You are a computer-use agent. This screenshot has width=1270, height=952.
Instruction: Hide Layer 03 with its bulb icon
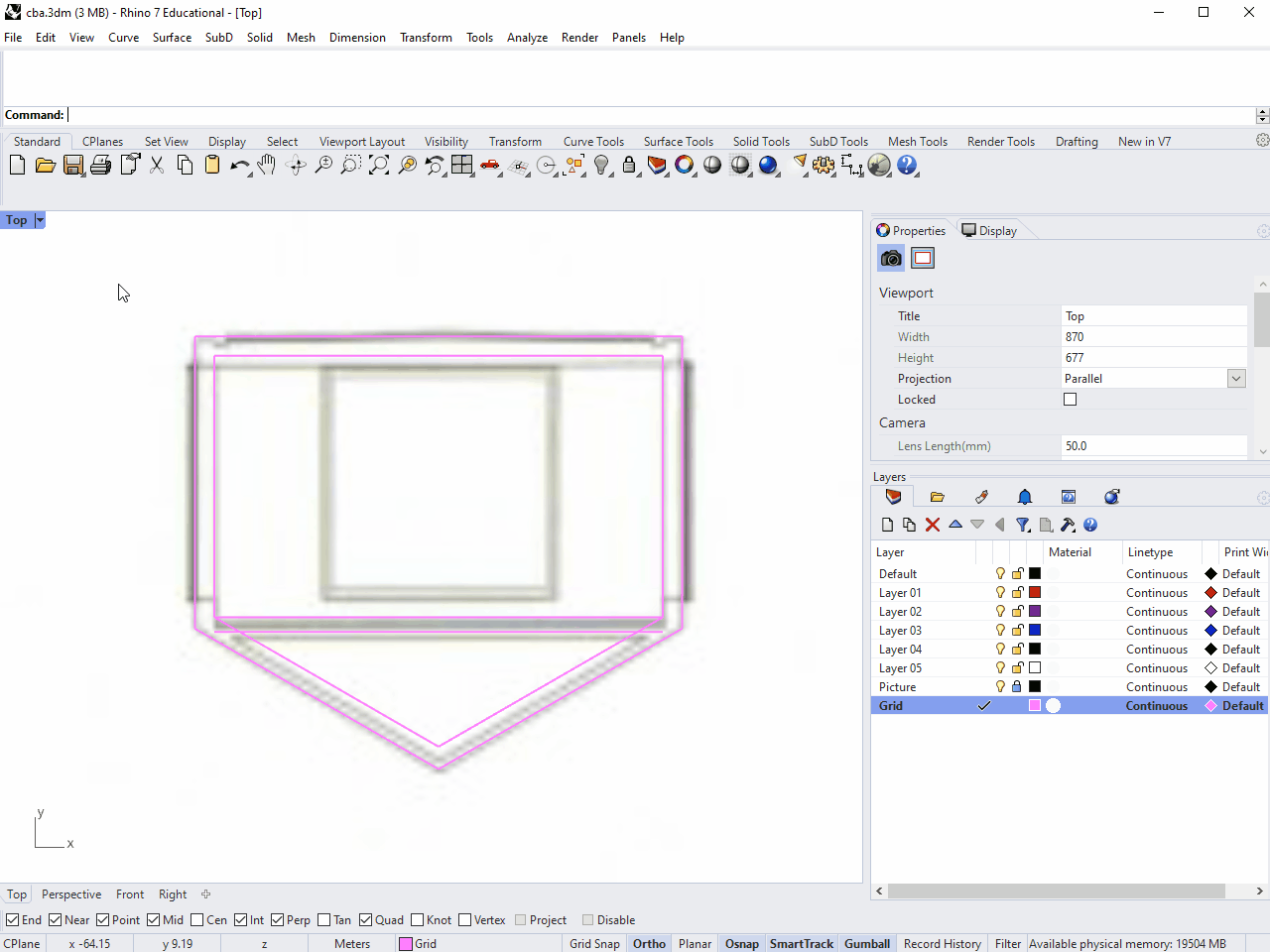click(x=1000, y=631)
